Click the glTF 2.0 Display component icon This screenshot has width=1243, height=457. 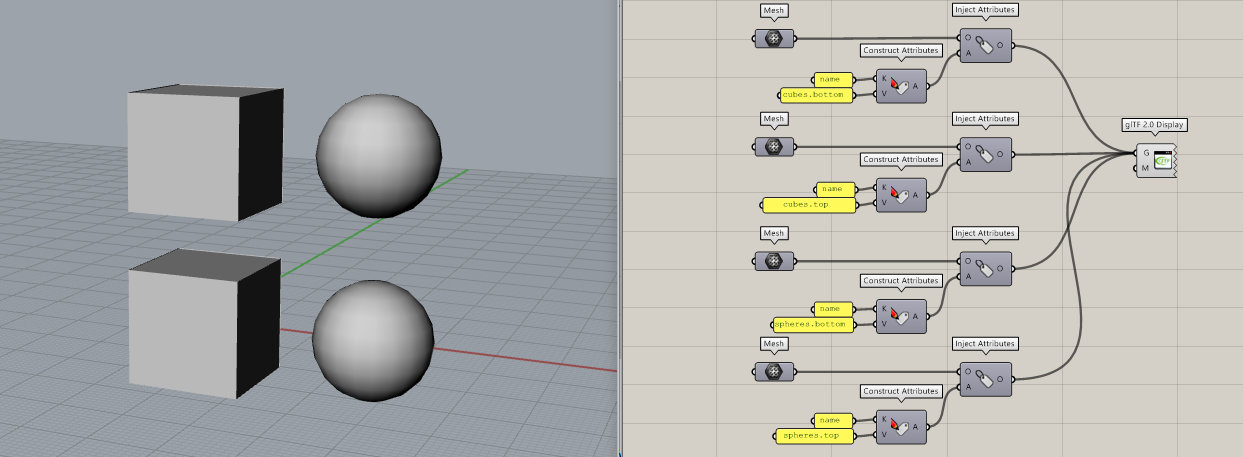[x=1162, y=160]
